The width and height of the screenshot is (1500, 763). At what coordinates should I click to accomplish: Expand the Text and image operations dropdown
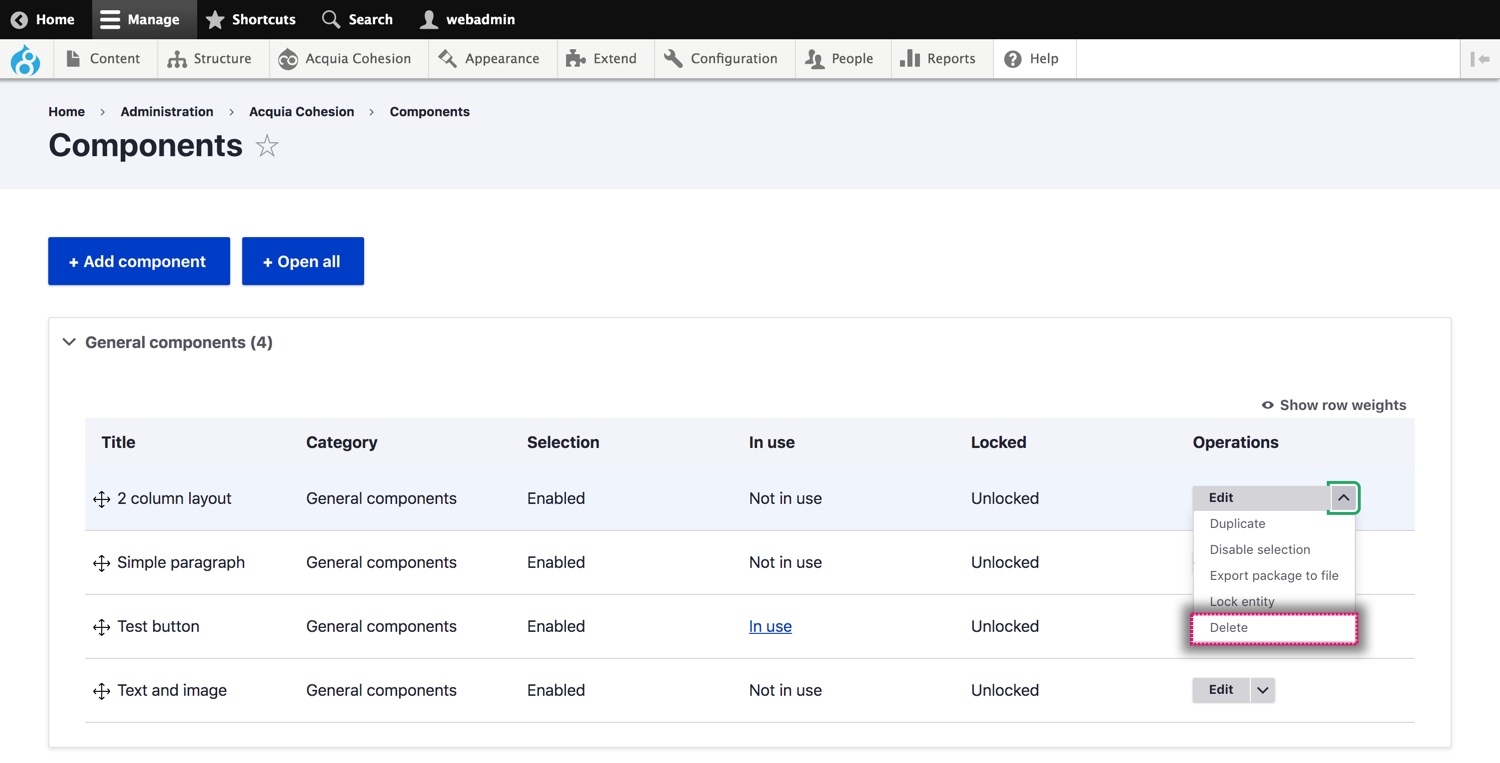1263,690
